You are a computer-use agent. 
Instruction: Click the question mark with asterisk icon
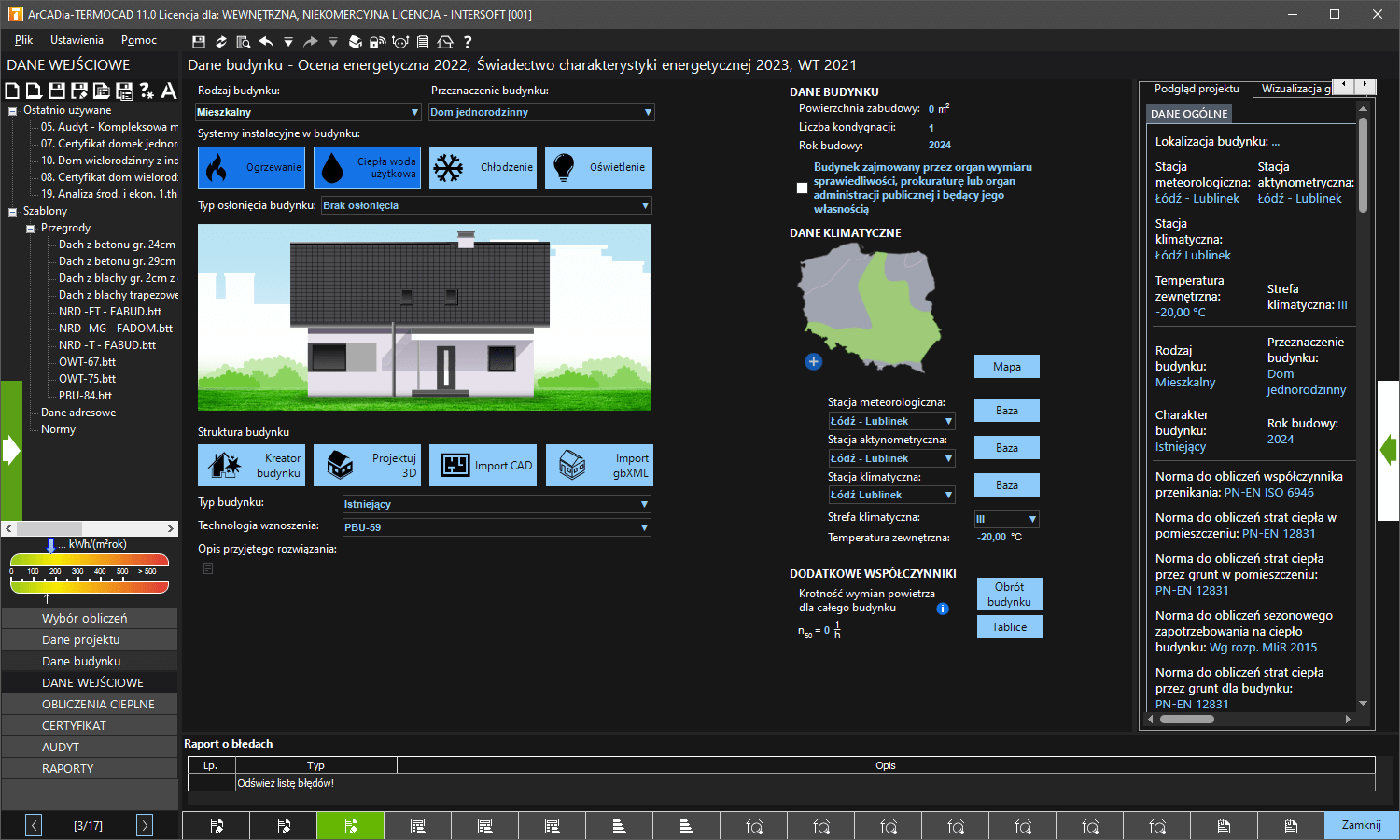147,91
